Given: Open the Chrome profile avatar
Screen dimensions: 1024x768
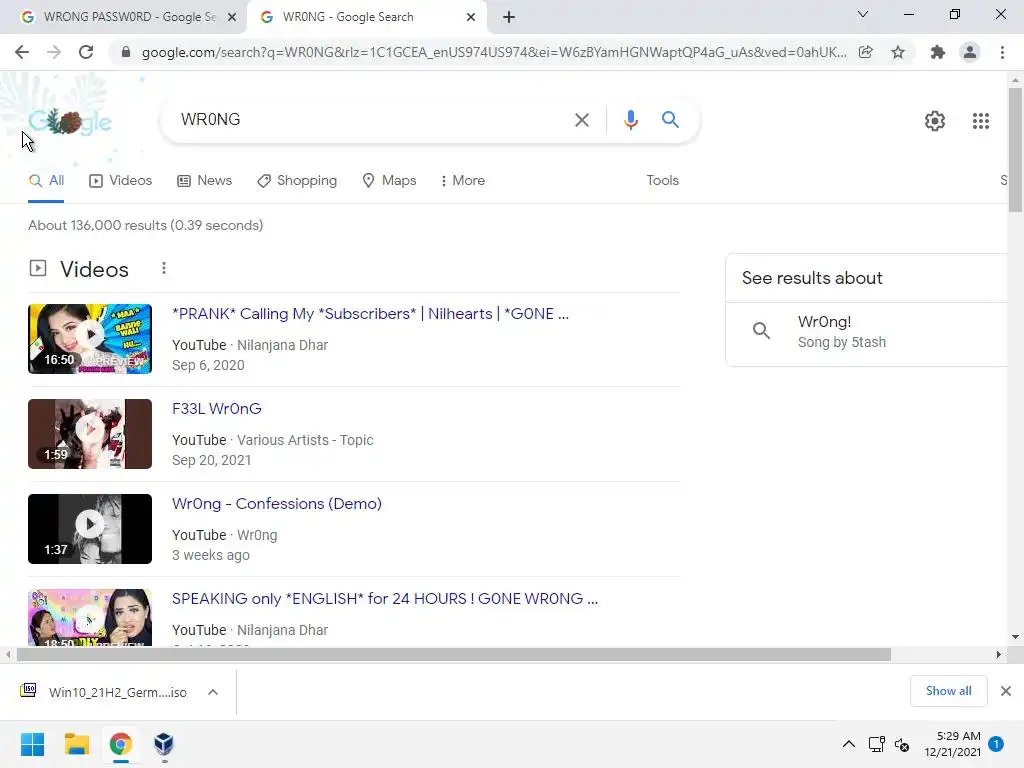Looking at the screenshot, I should coord(970,52).
